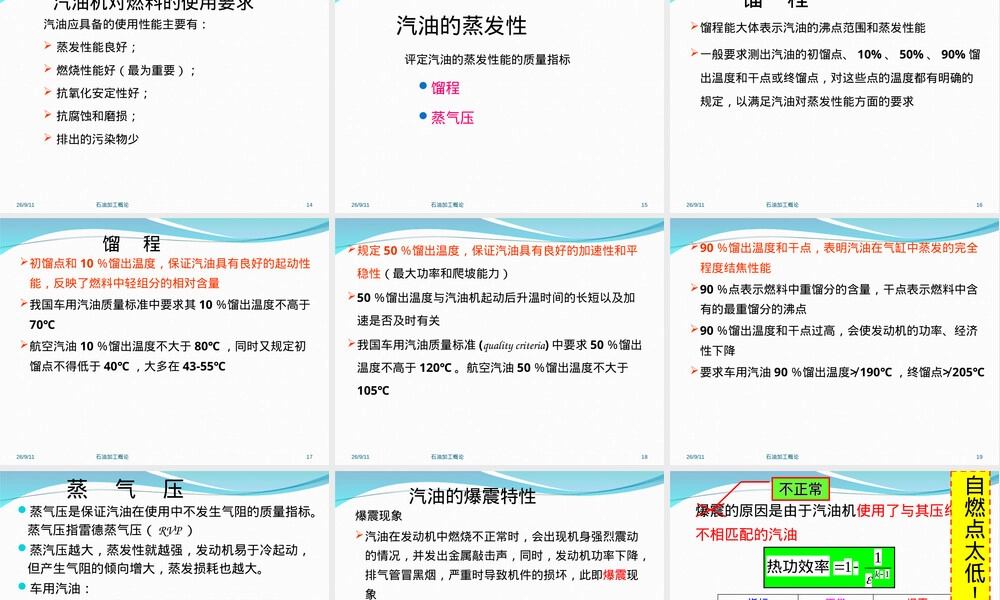Open the 蒸 气 压 slide thumbnail
The height and width of the screenshot is (600, 1000).
pyautogui.click(x=165, y=535)
